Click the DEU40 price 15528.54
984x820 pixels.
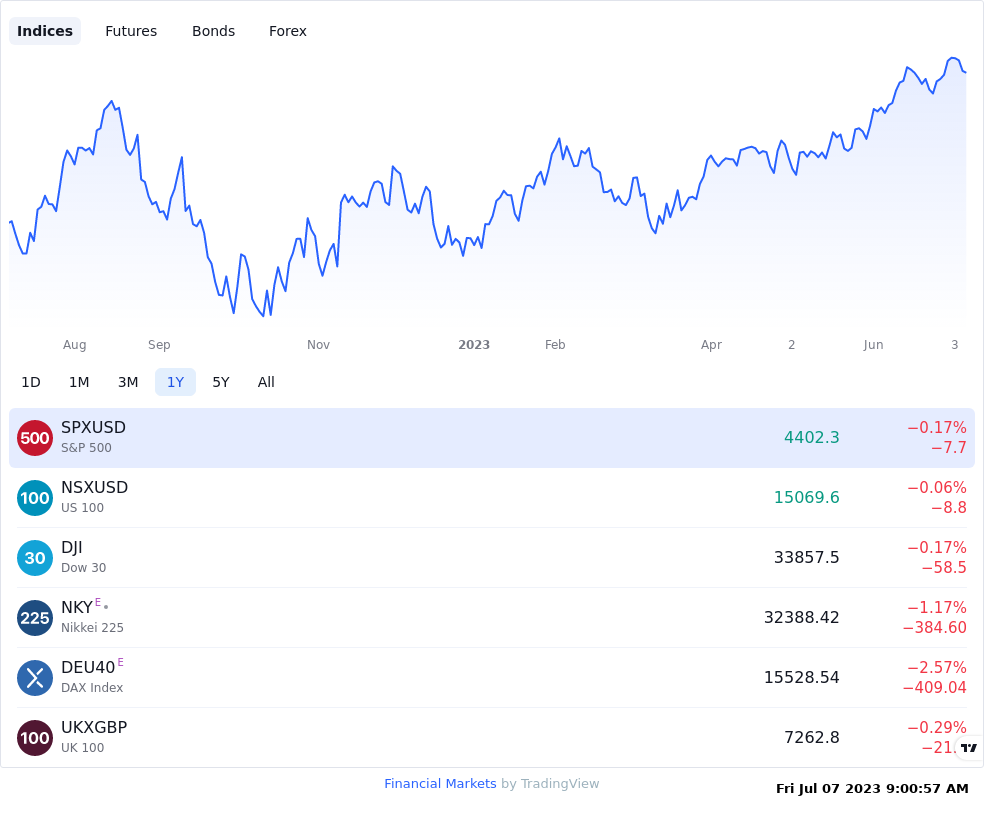(x=801, y=678)
